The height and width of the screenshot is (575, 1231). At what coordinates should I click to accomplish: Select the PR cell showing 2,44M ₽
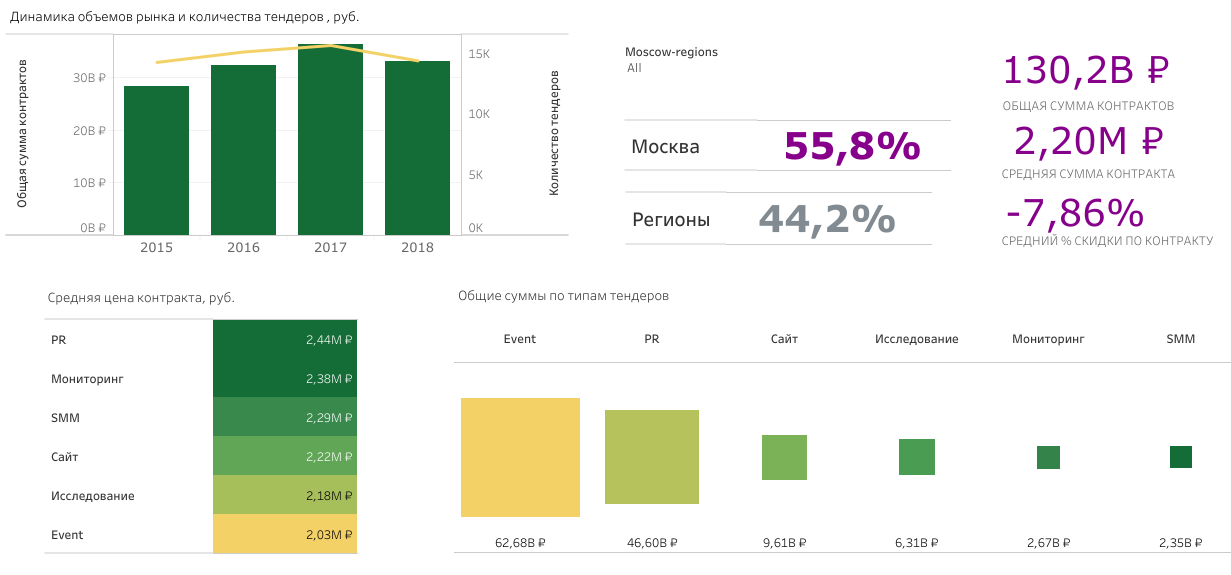(285, 340)
